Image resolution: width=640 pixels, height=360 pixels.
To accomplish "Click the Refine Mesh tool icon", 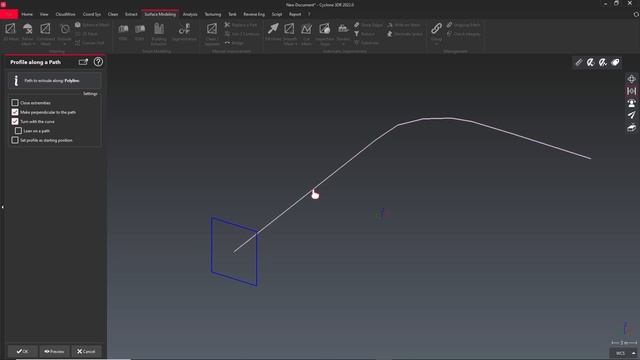I will [27, 29].
